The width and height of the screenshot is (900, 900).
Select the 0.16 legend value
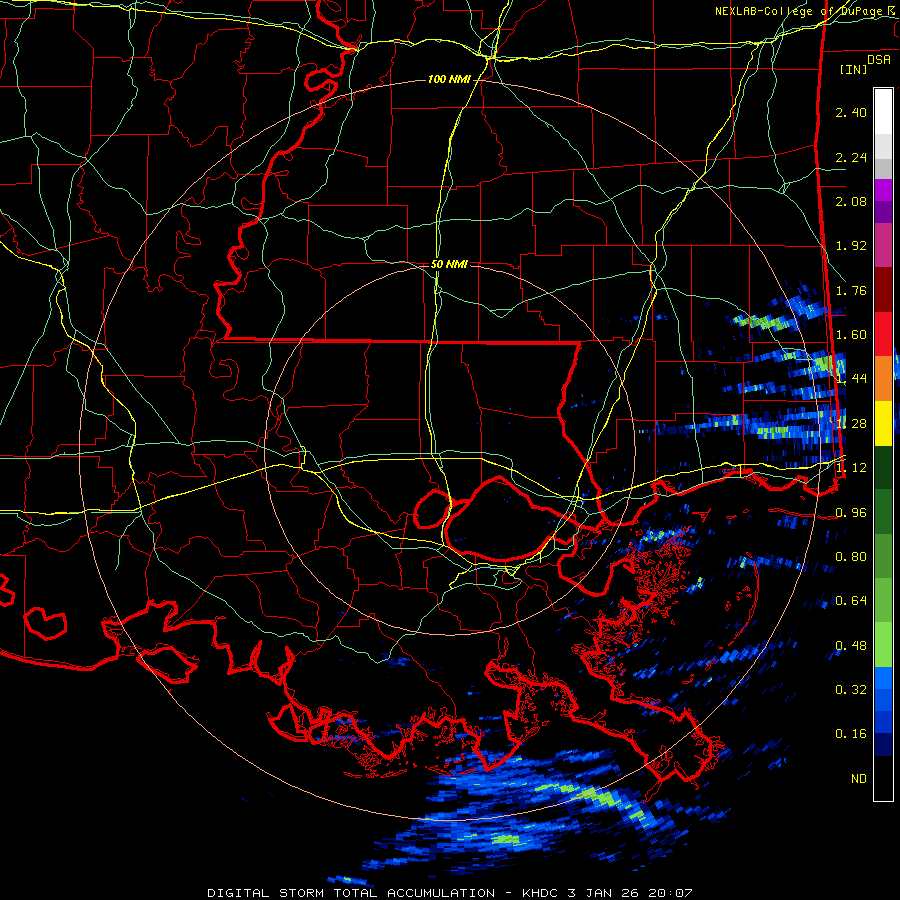pos(851,734)
